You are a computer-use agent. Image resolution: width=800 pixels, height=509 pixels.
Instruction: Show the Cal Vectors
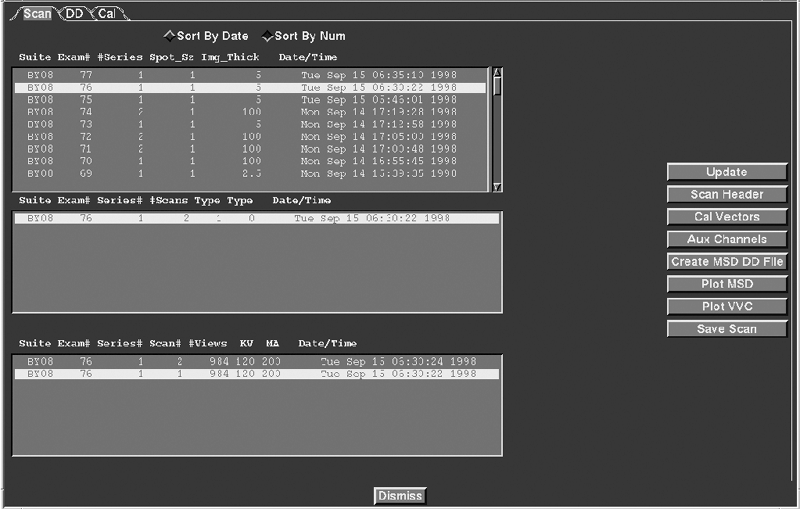[726, 217]
